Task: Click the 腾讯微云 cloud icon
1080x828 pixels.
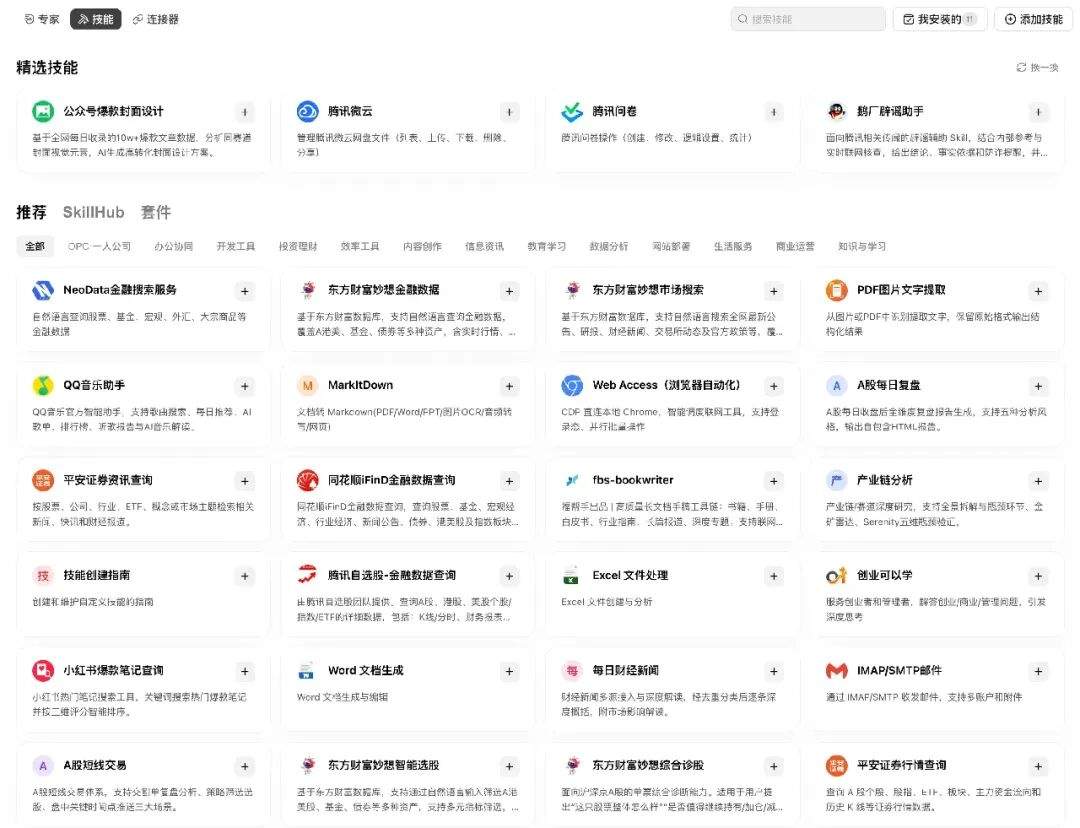Action: point(308,111)
